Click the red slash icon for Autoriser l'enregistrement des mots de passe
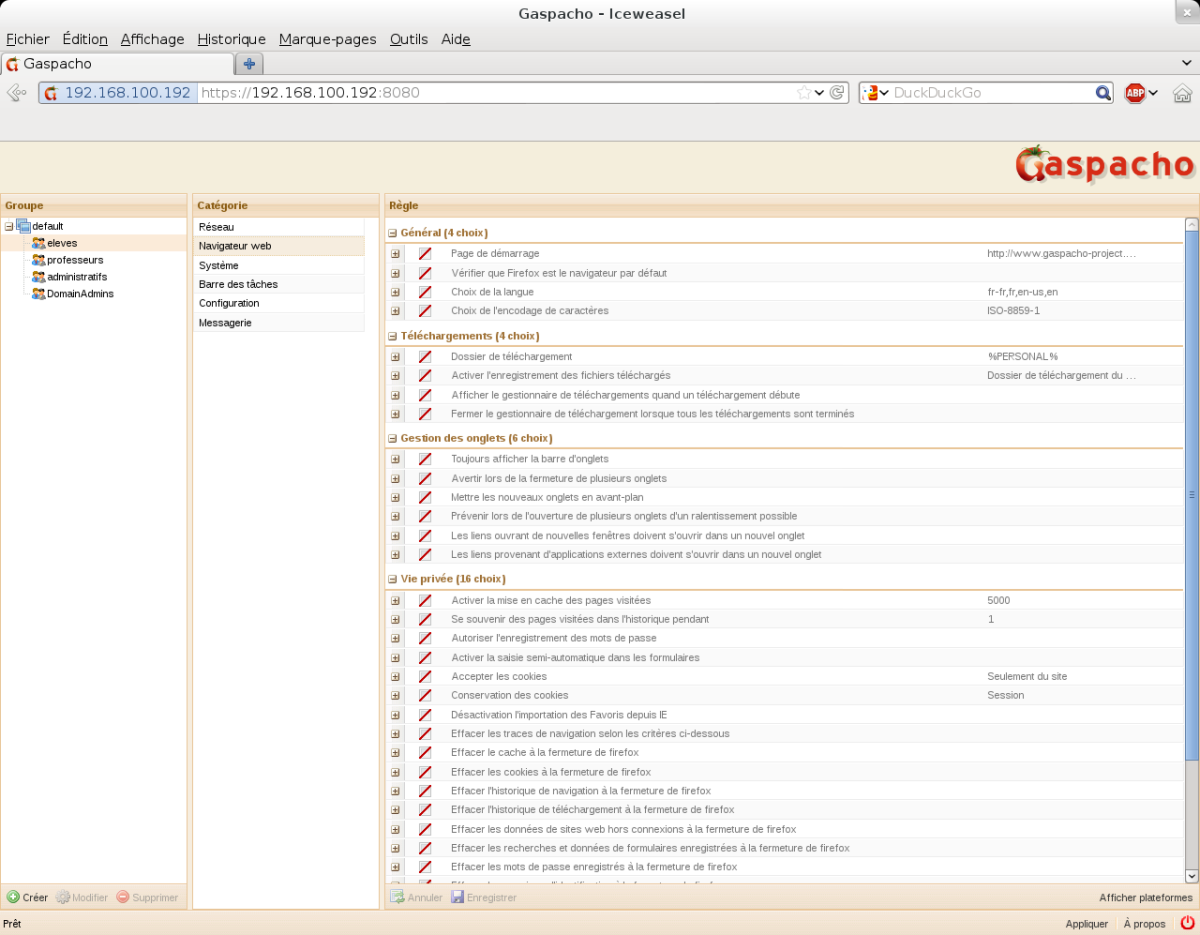The image size is (1200, 935). pos(425,638)
